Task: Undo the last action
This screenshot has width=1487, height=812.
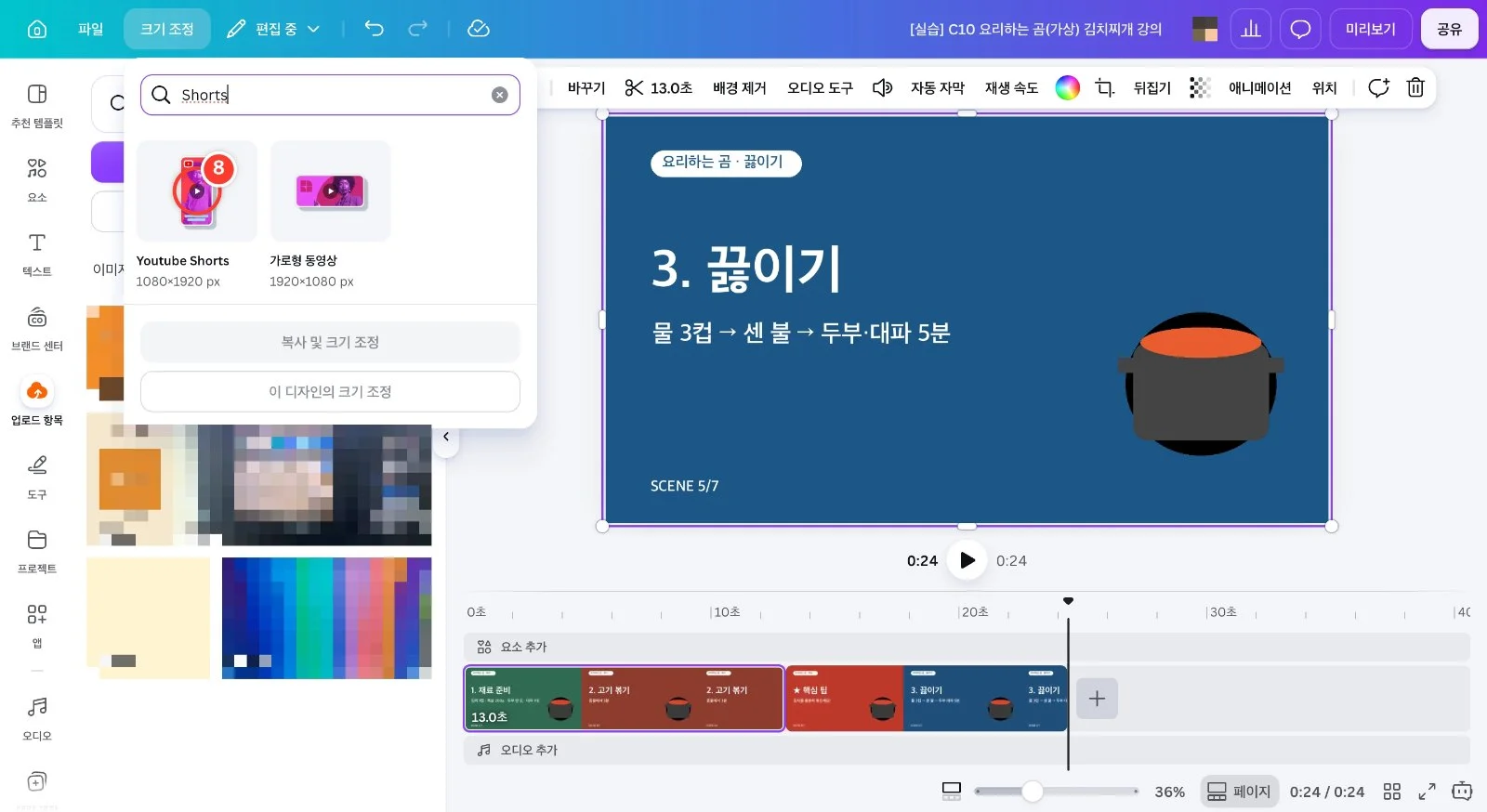Action: pos(374,29)
